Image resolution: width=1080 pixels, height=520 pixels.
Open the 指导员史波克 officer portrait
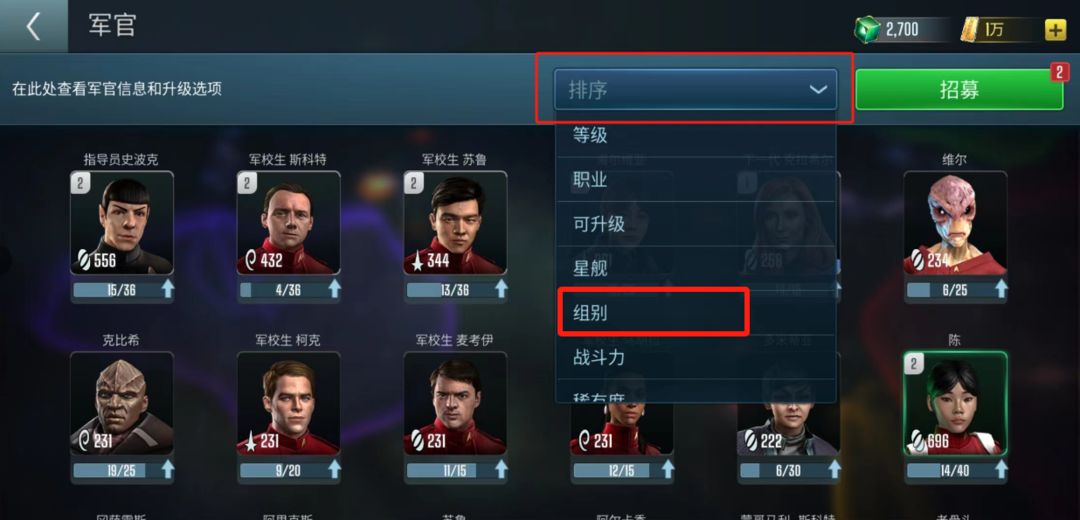pyautogui.click(x=122, y=222)
